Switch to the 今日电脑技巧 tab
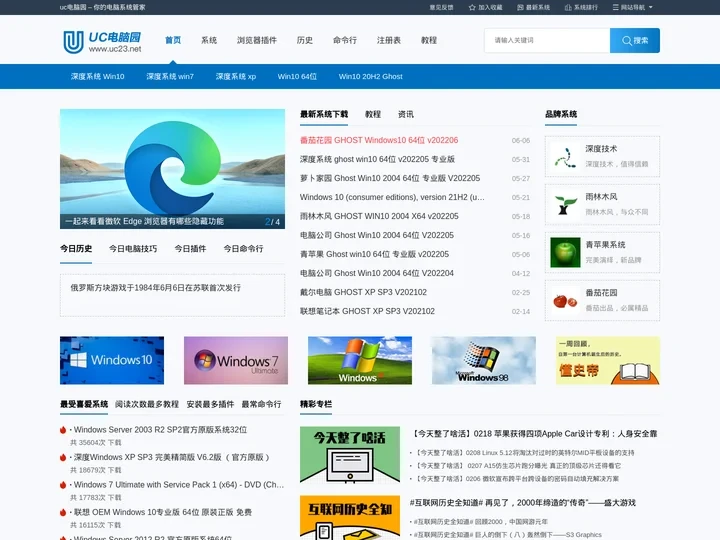Image resolution: width=720 pixels, height=540 pixels. tap(133, 249)
